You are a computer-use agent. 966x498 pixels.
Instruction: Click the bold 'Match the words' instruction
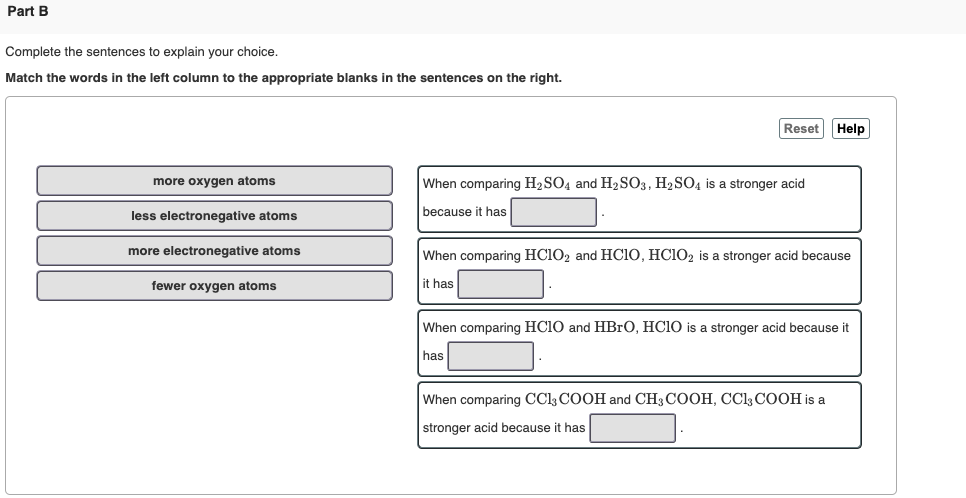click(283, 77)
